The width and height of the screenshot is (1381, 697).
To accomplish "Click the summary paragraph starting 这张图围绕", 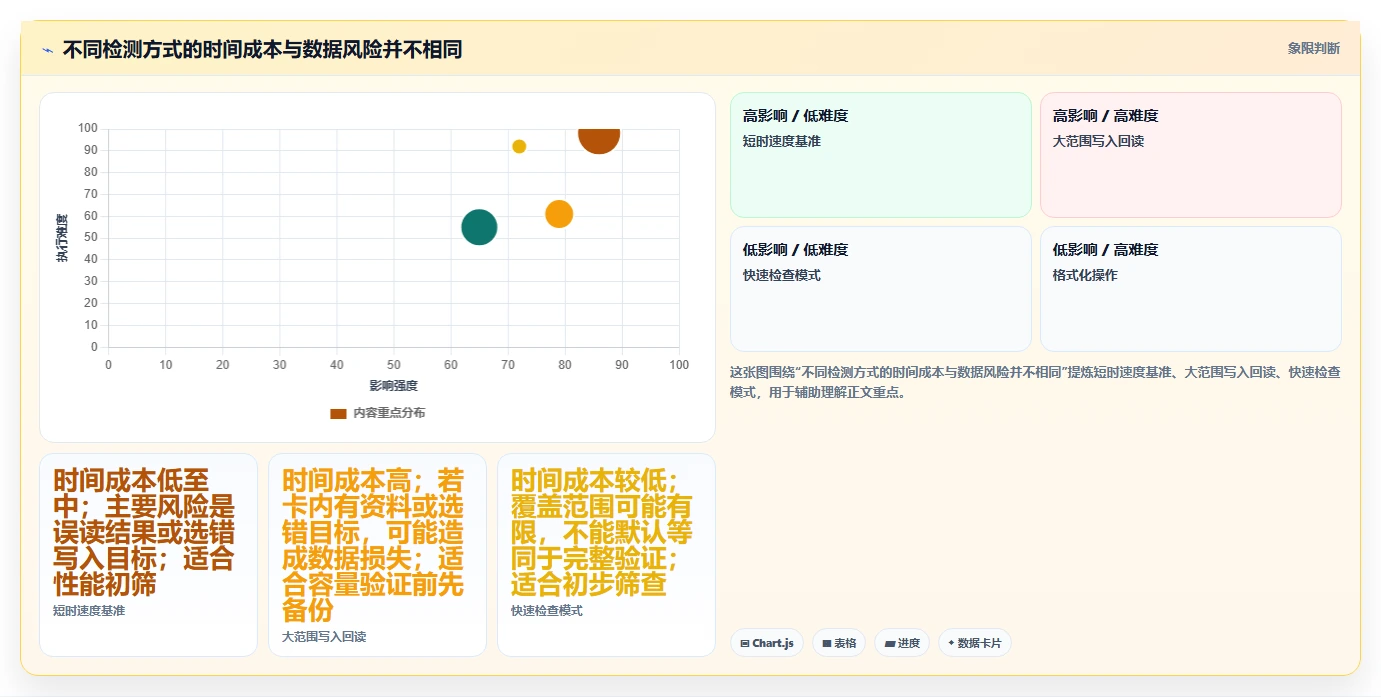I will tap(1035, 382).
